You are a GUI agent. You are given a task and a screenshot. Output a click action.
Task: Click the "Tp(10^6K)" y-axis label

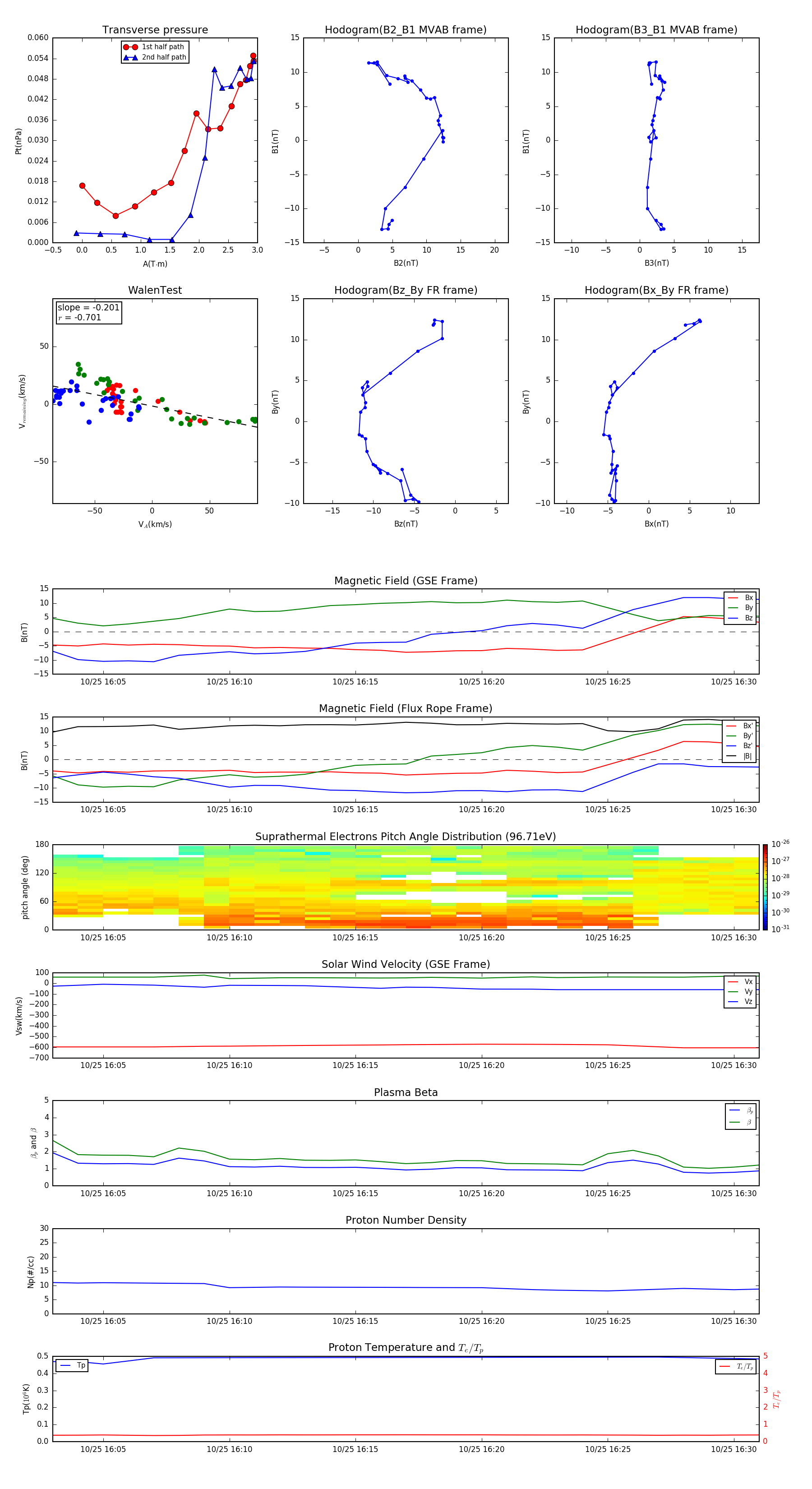[26, 1399]
